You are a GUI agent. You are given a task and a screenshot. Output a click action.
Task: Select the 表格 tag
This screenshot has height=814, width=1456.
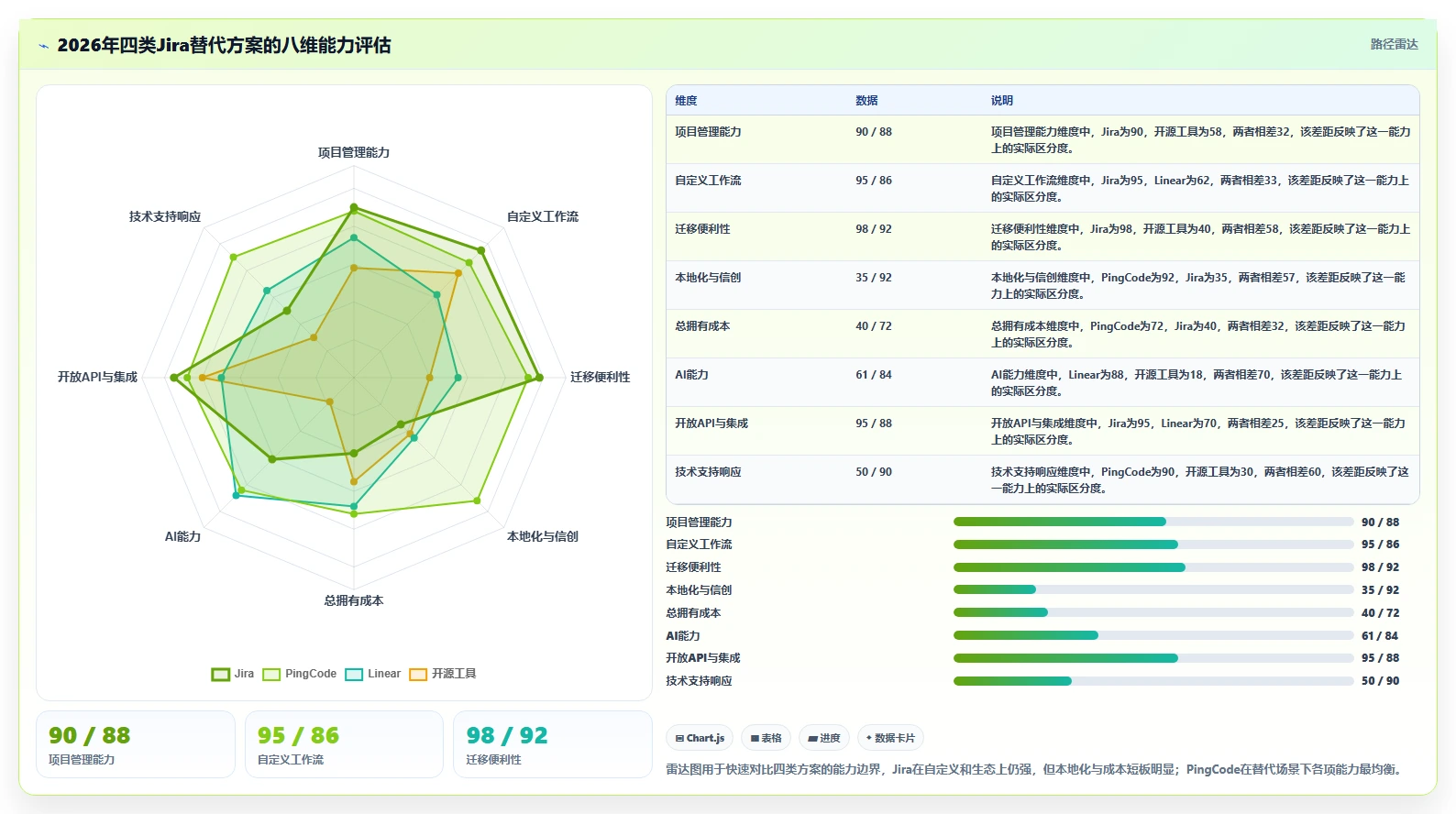point(766,738)
